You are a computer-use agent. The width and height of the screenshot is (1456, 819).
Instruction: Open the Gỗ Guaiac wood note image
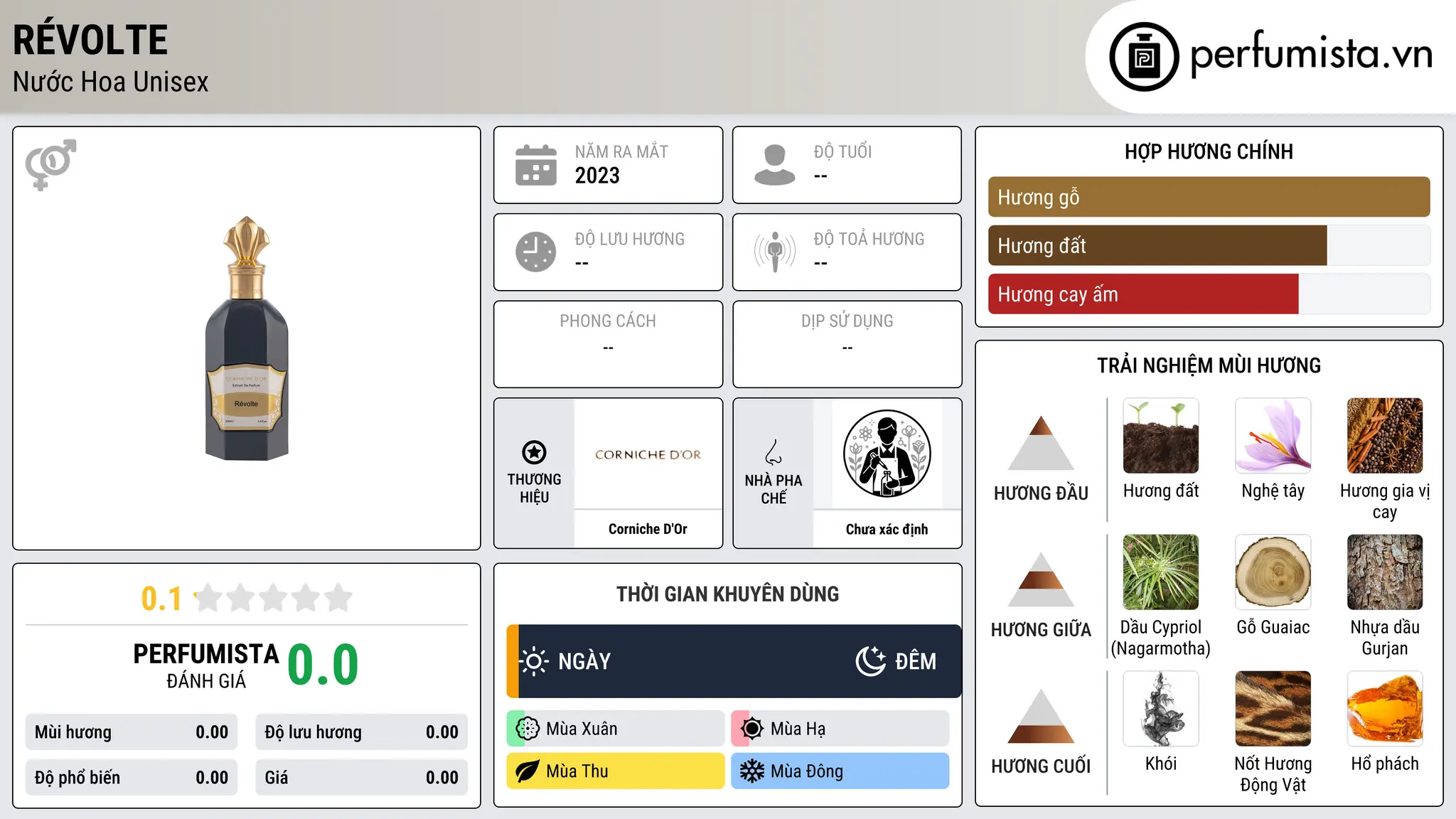coord(1273,572)
